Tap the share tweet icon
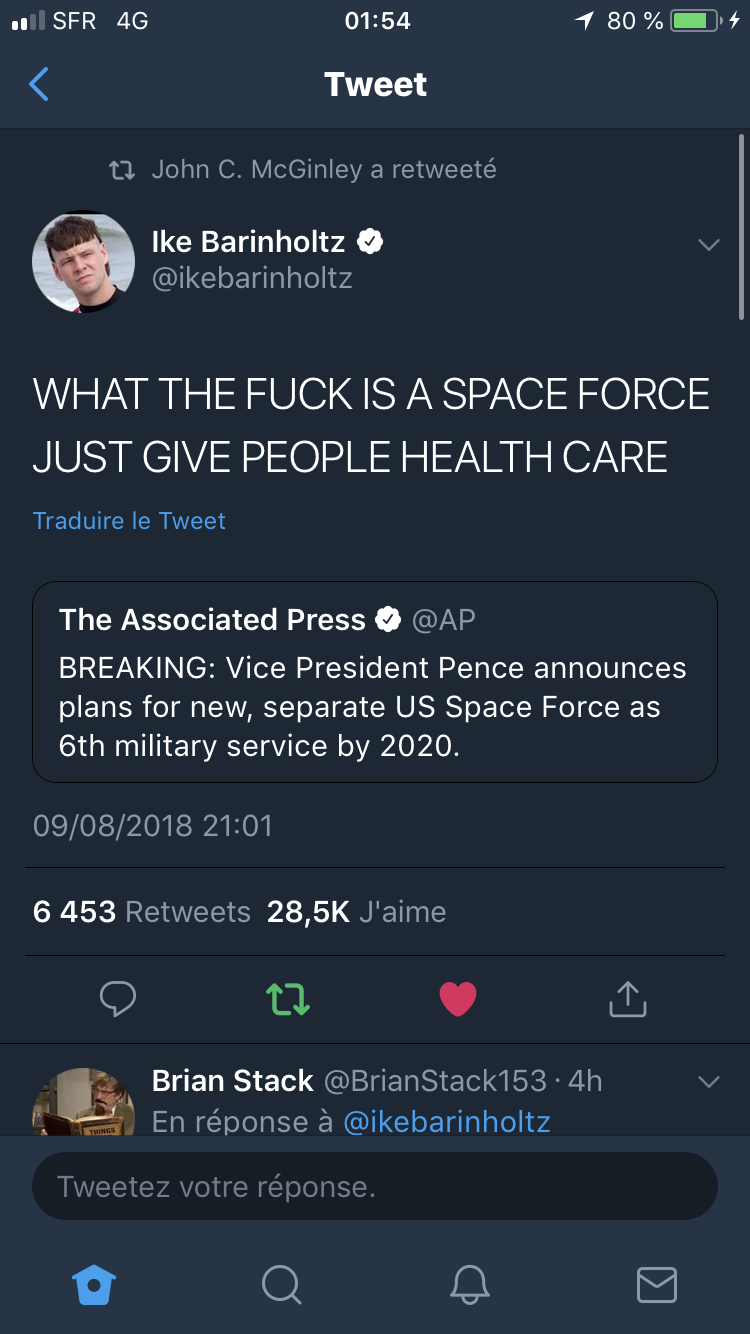Viewport: 750px width, 1334px height. (x=628, y=998)
